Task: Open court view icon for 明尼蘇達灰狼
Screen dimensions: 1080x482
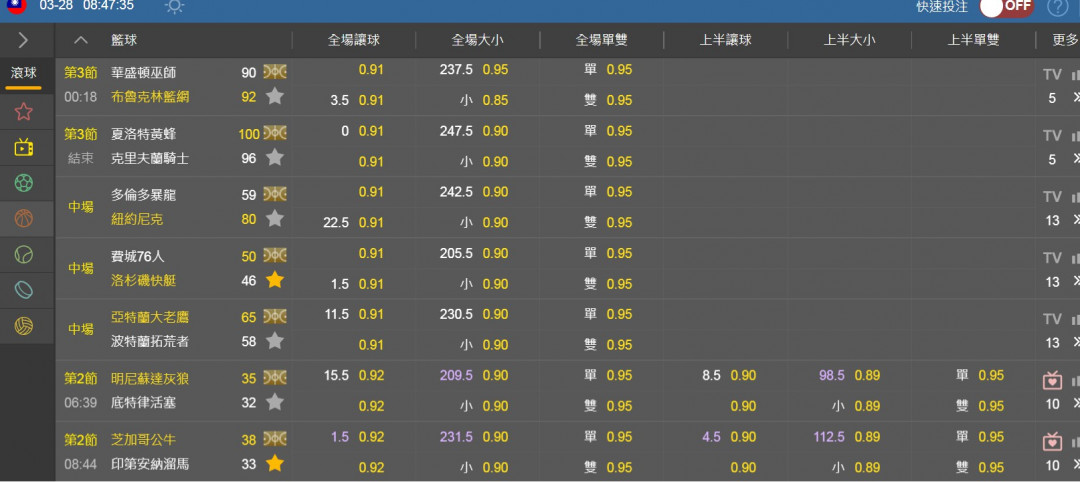Action: pos(275,378)
